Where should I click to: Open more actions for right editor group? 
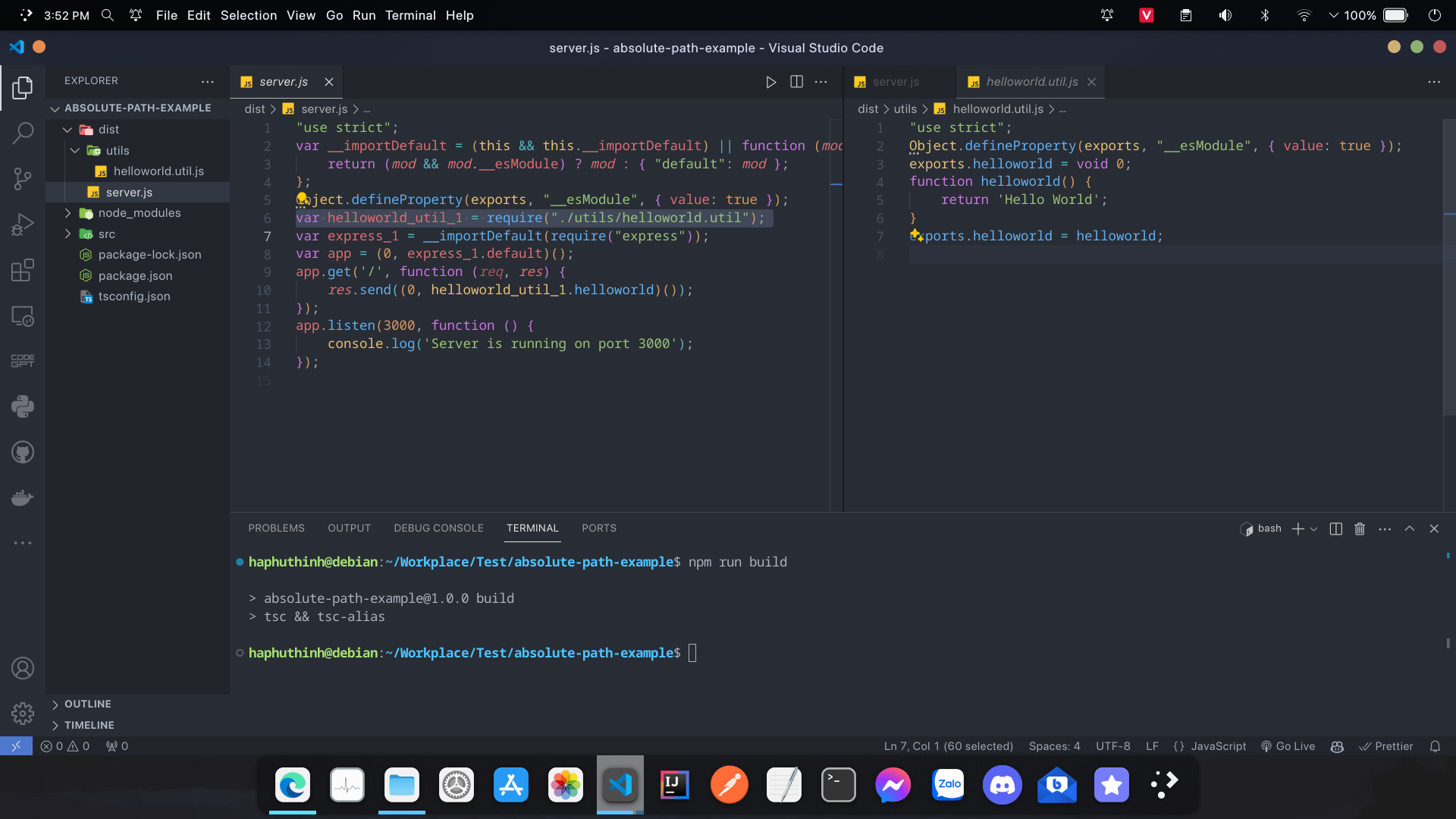1434,82
